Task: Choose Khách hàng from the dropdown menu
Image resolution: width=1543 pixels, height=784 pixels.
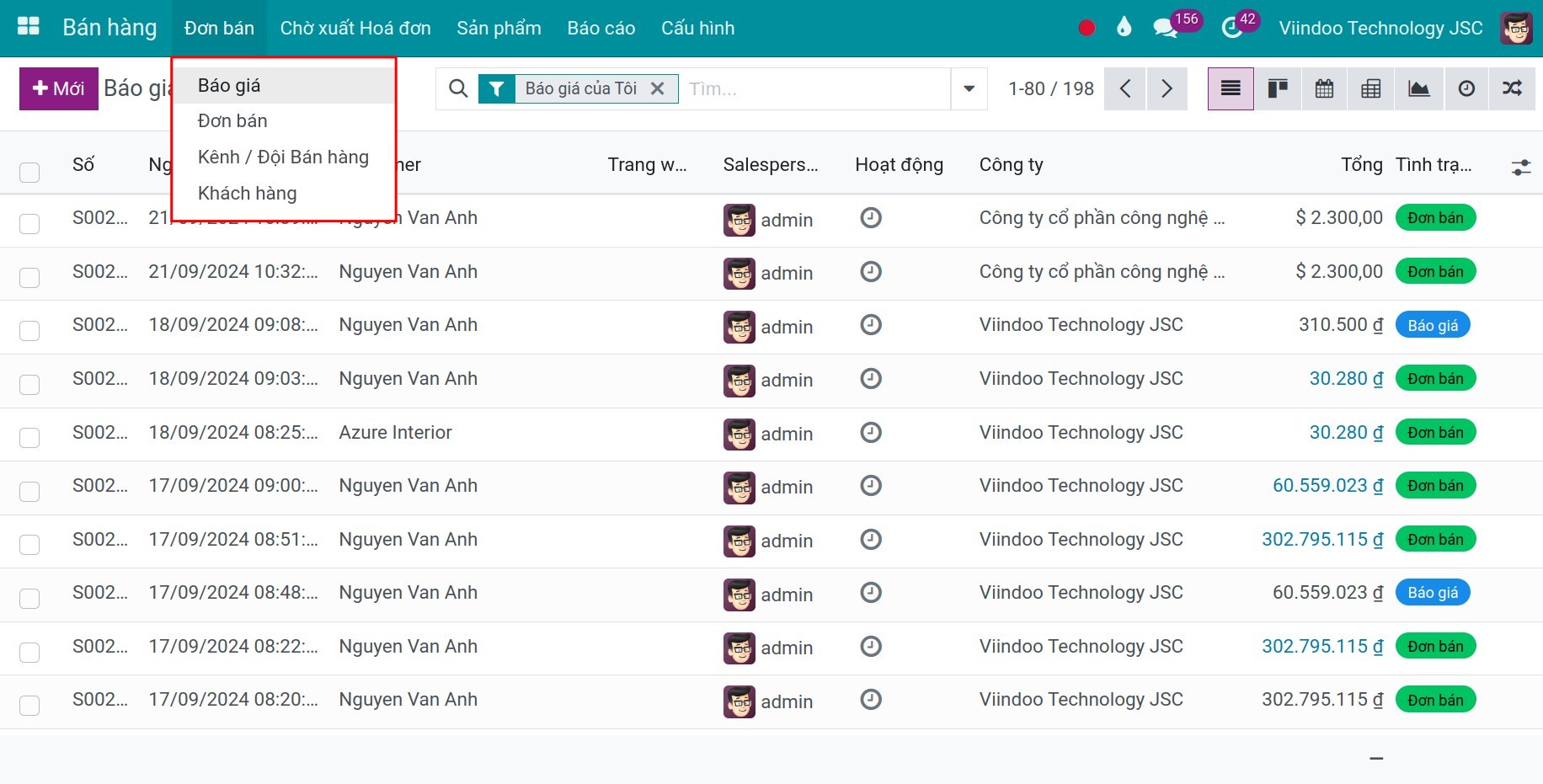Action: [x=247, y=193]
